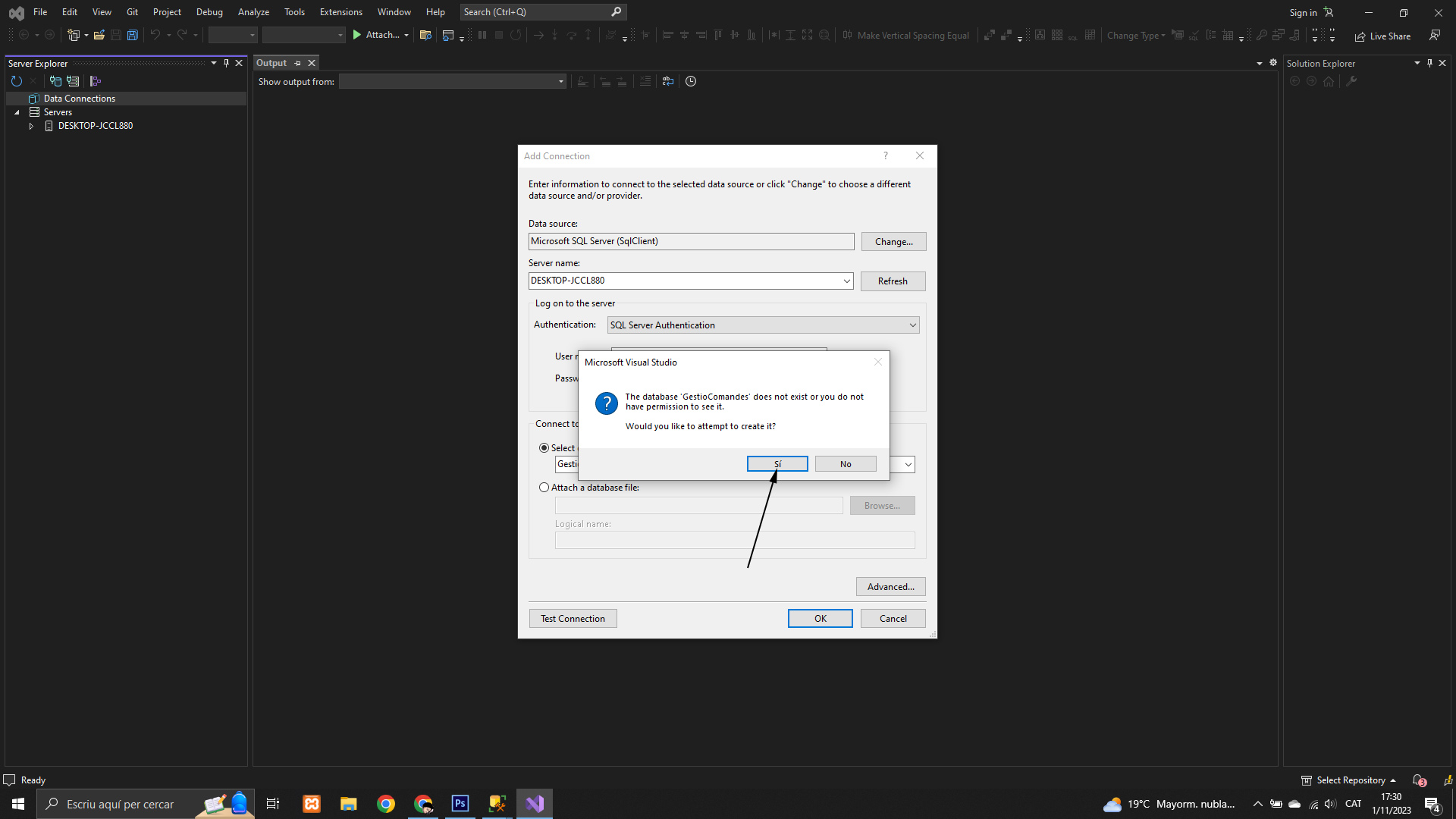Viewport: 1456px width, 819px height.
Task: Open the Extensions menu
Action: coord(340,12)
